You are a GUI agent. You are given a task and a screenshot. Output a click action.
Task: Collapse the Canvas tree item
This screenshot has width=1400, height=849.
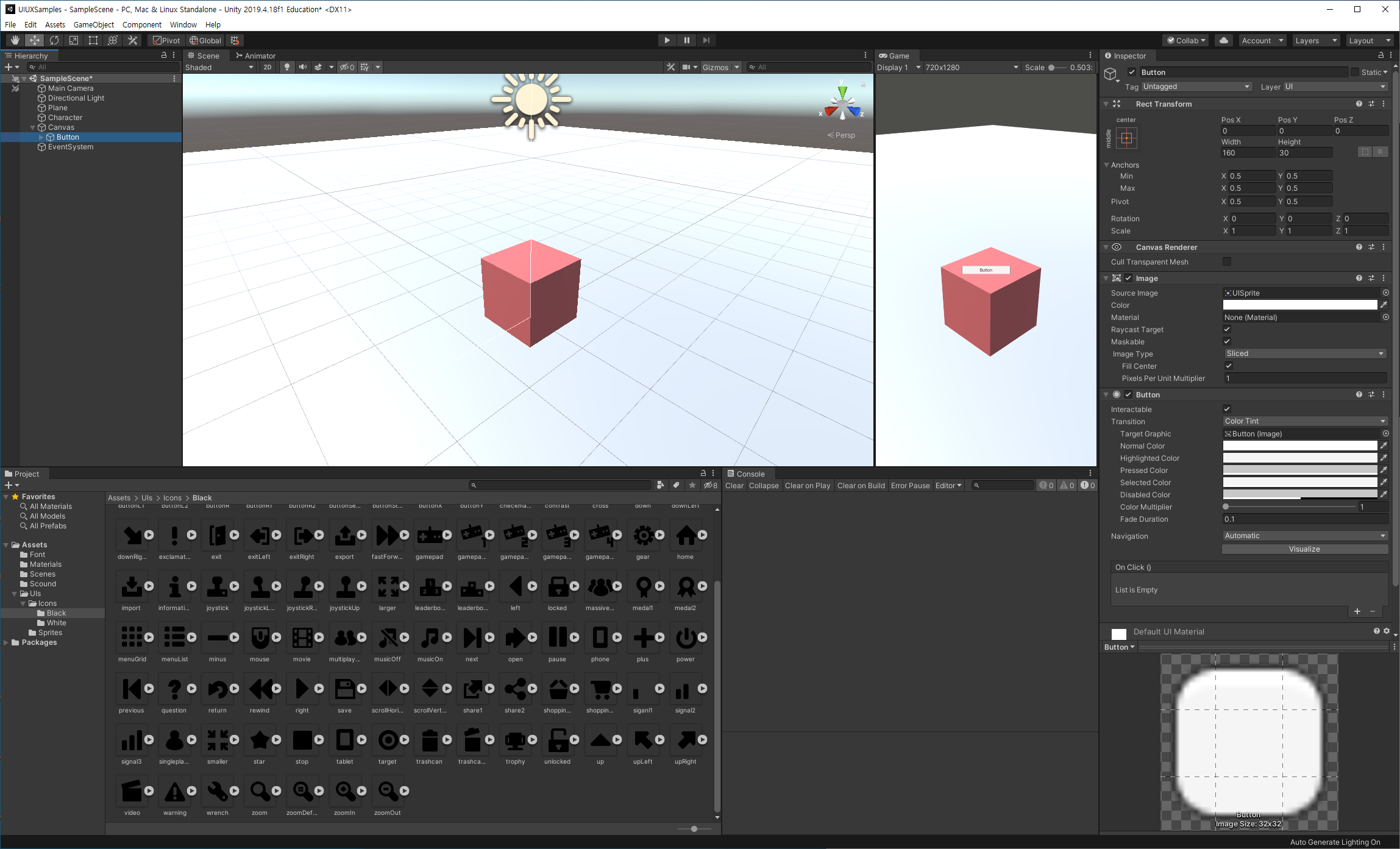pyautogui.click(x=33, y=127)
